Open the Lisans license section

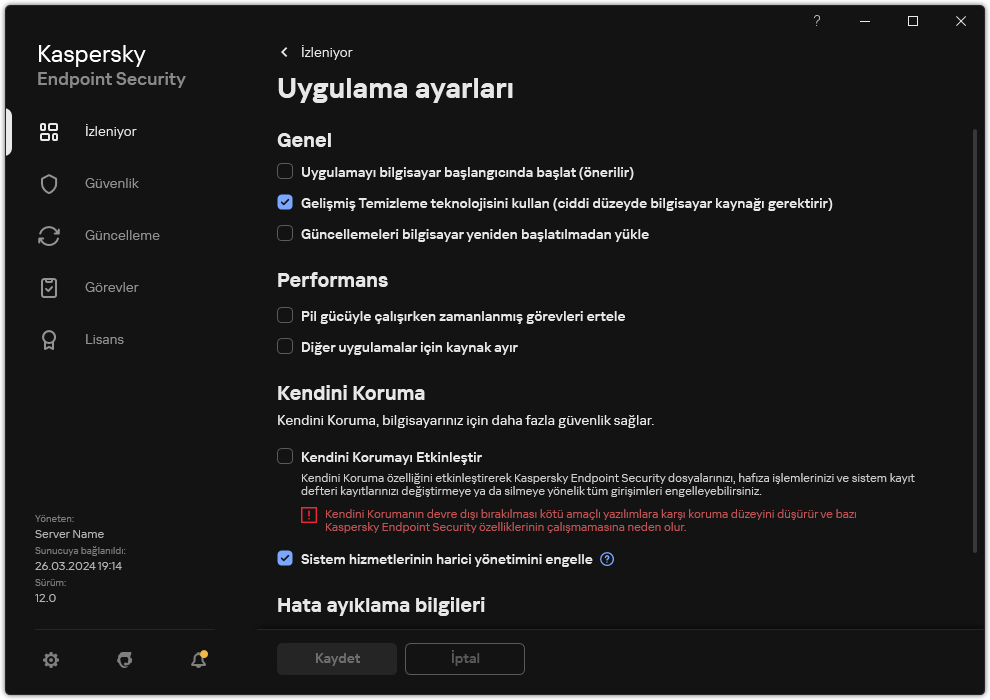104,339
